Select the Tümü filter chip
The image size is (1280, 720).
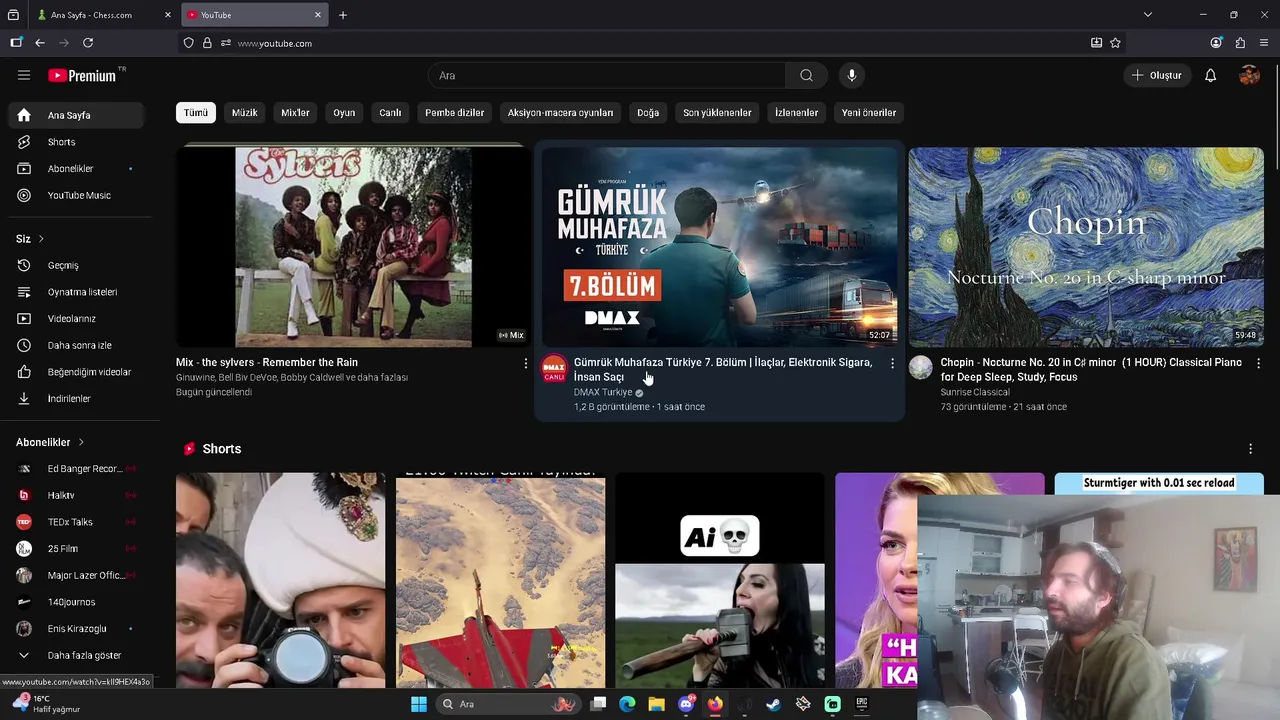click(x=196, y=113)
